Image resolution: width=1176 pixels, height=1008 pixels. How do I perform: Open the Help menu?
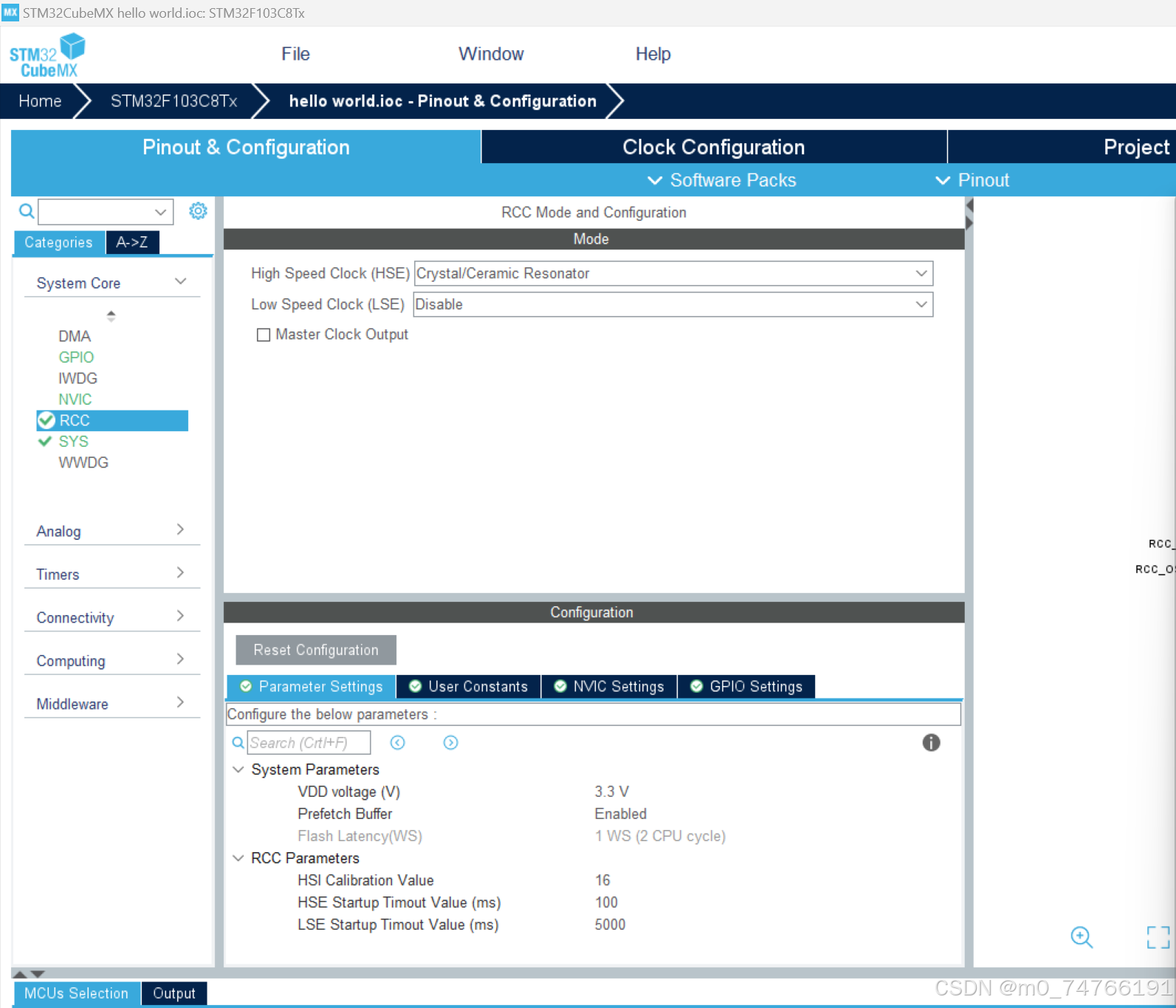pyautogui.click(x=653, y=54)
